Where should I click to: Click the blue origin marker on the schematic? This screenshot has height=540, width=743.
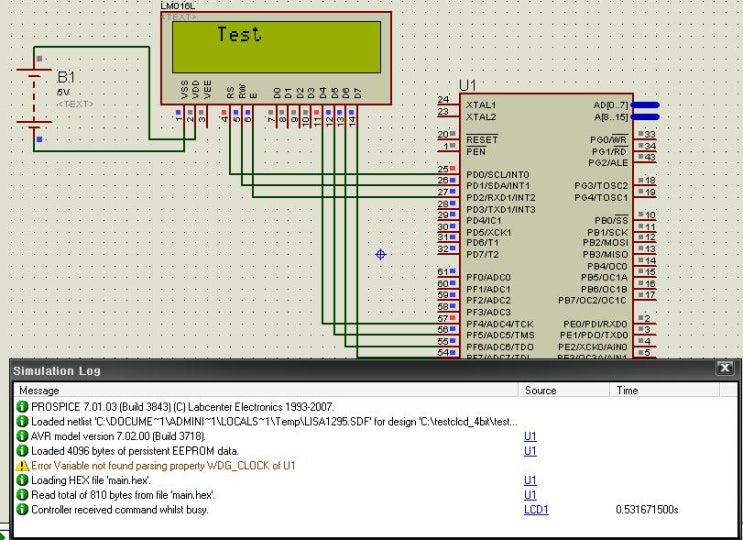[381, 255]
